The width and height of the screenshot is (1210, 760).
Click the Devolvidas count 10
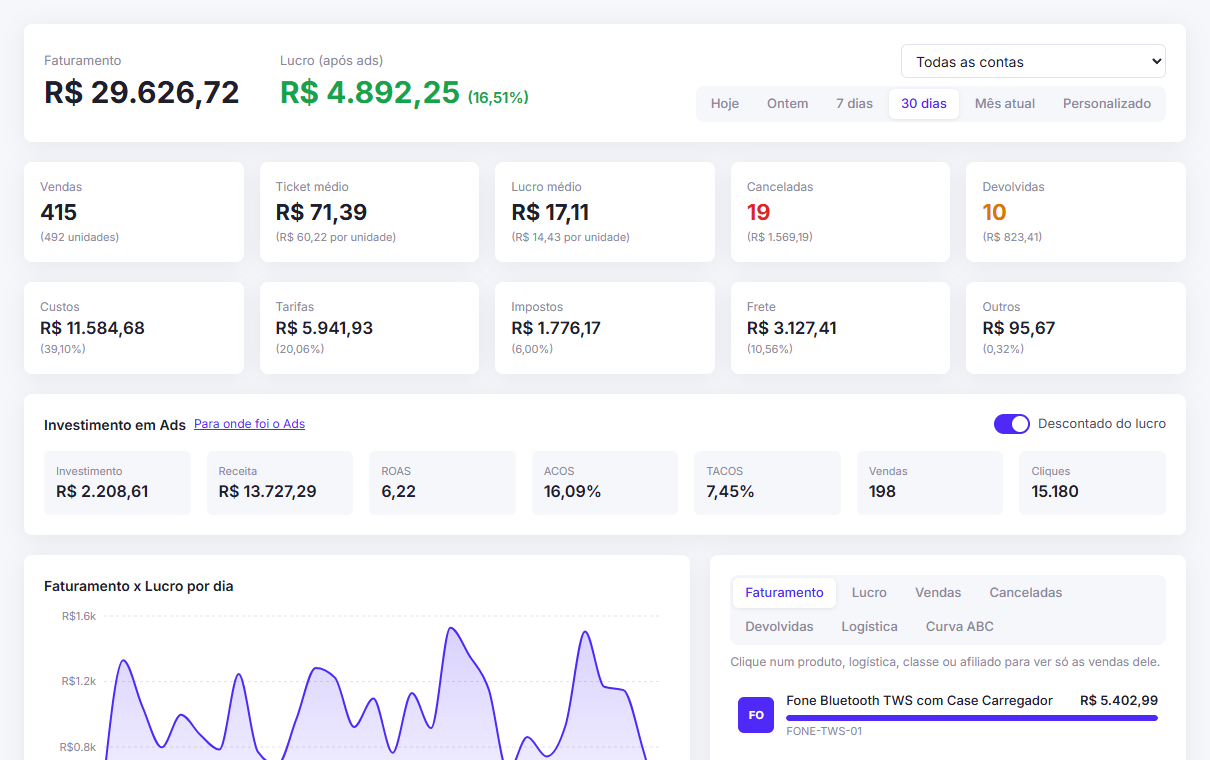(994, 212)
